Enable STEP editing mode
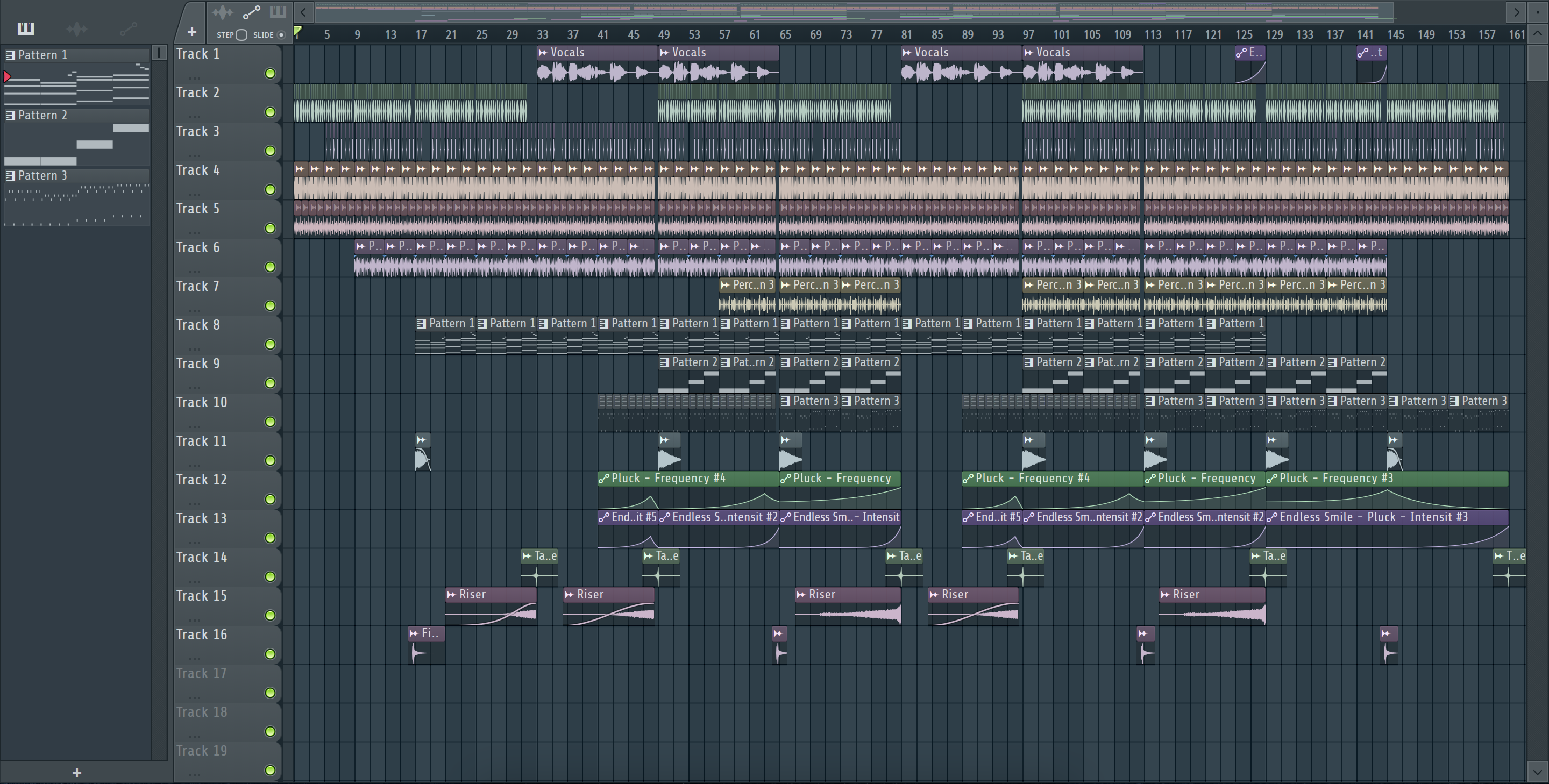This screenshot has width=1549, height=784. coord(241,35)
